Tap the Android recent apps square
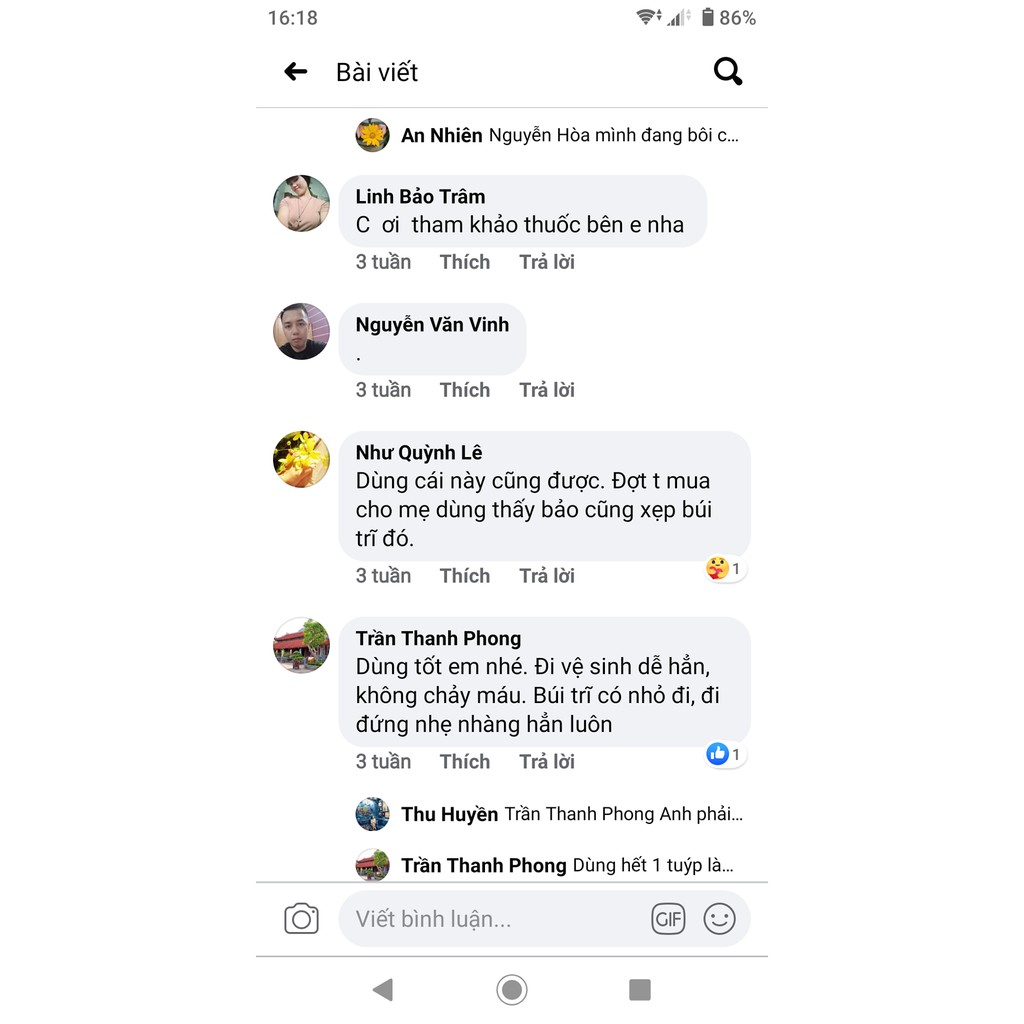Viewport: 1024px width, 1024px height. point(640,989)
